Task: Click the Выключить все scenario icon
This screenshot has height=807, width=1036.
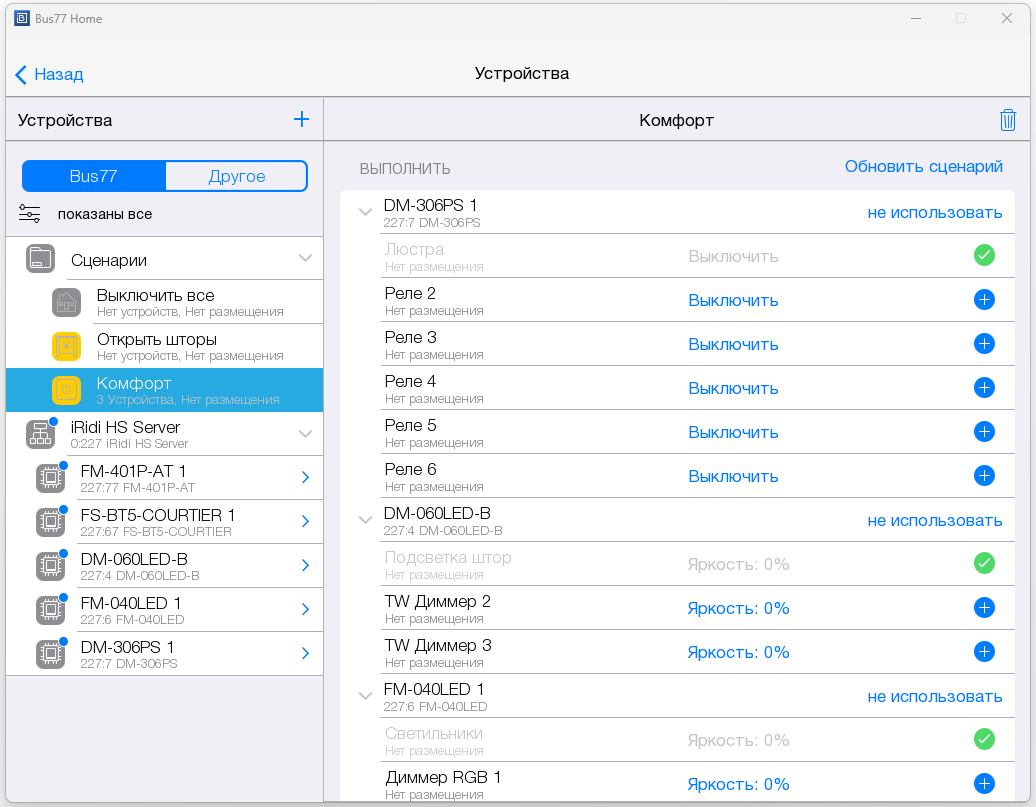Action: point(66,302)
